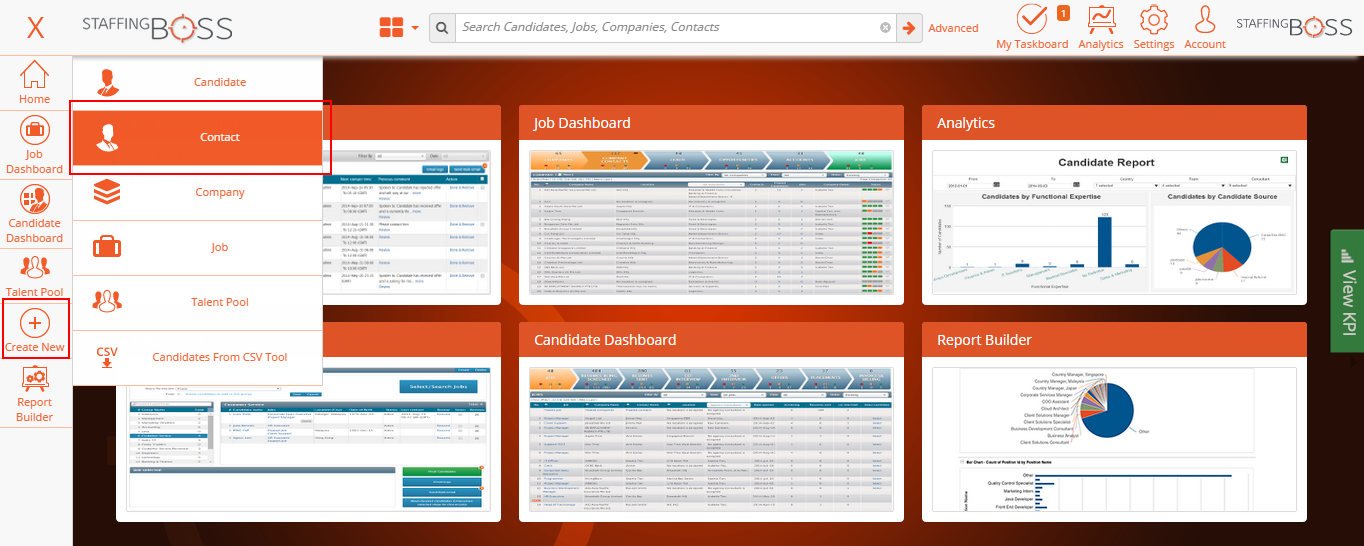Open the Job Dashboard card title
Image resolution: width=1364 pixels, height=546 pixels.
(x=582, y=123)
